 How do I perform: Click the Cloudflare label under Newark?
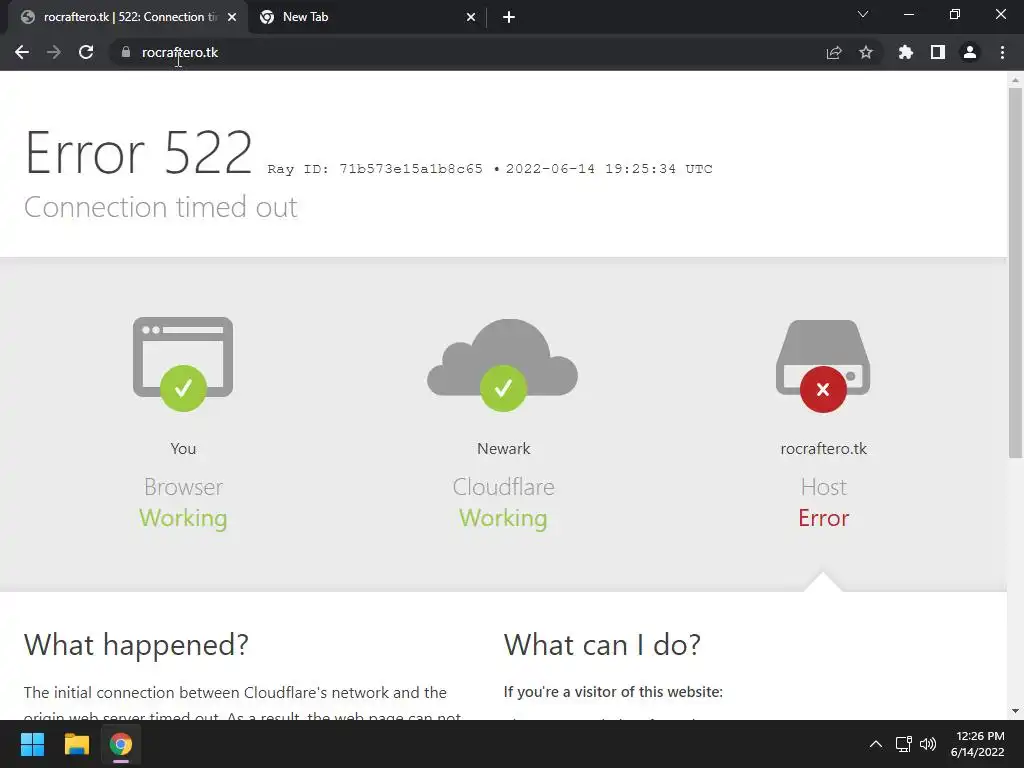(x=504, y=487)
